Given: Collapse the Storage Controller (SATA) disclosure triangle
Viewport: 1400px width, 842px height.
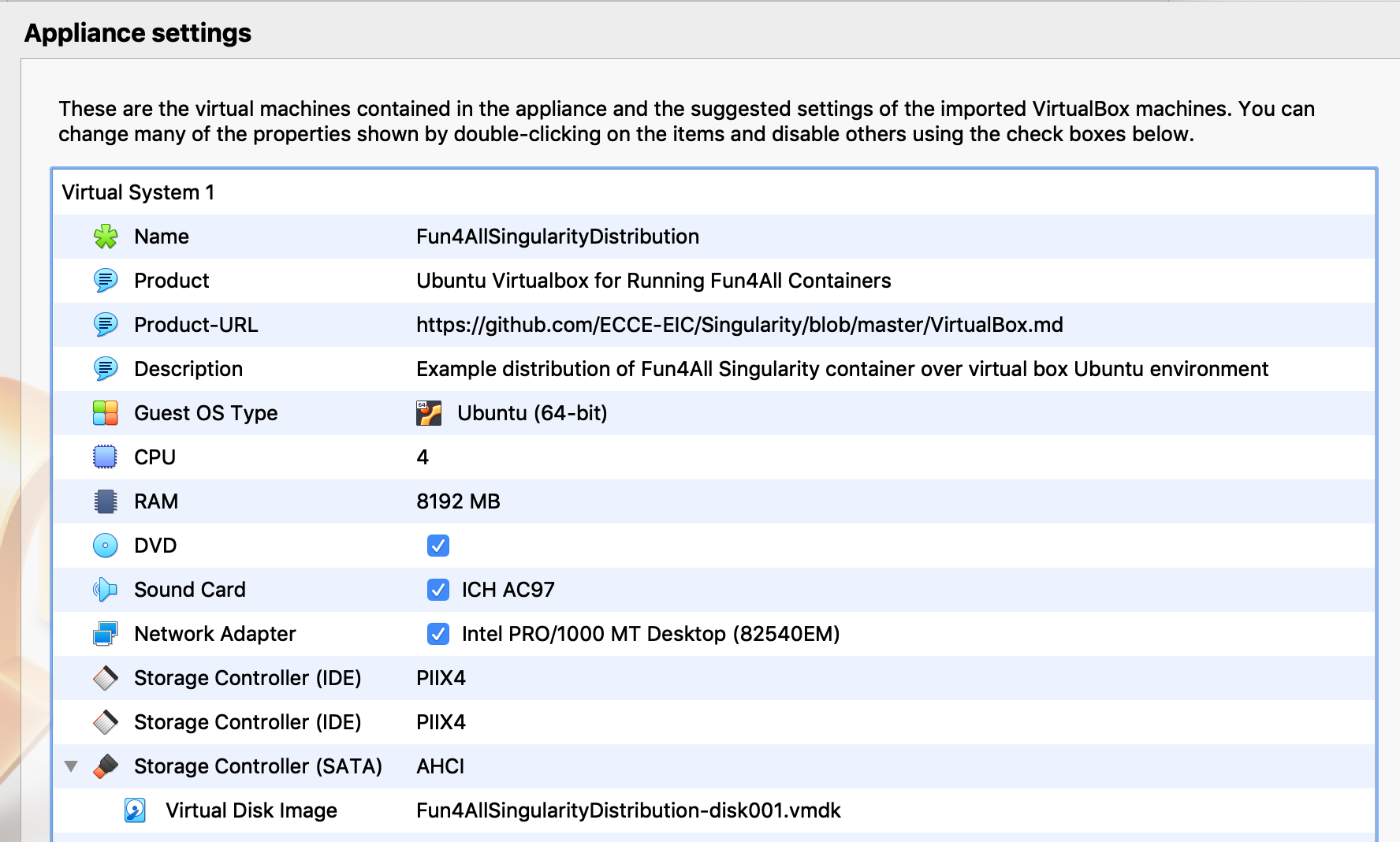Looking at the screenshot, I should [x=71, y=766].
